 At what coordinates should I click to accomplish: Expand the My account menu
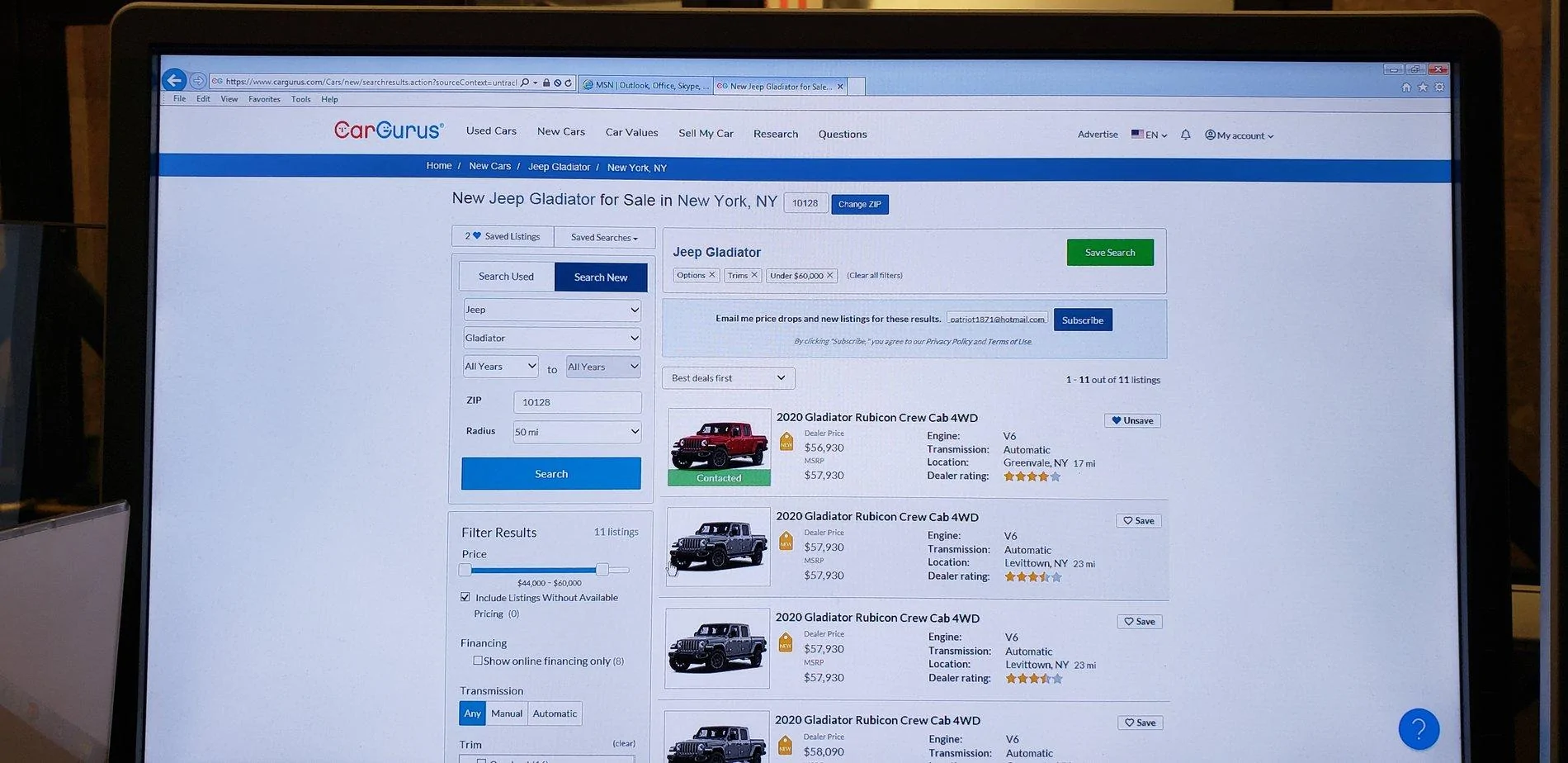tap(1239, 135)
